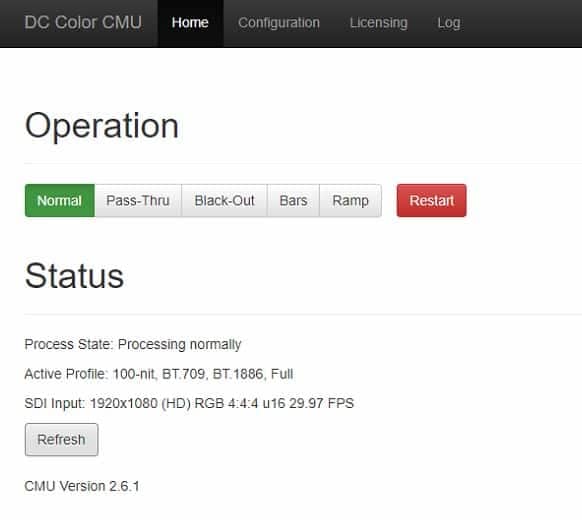Click the Active Profile text line

point(159,374)
